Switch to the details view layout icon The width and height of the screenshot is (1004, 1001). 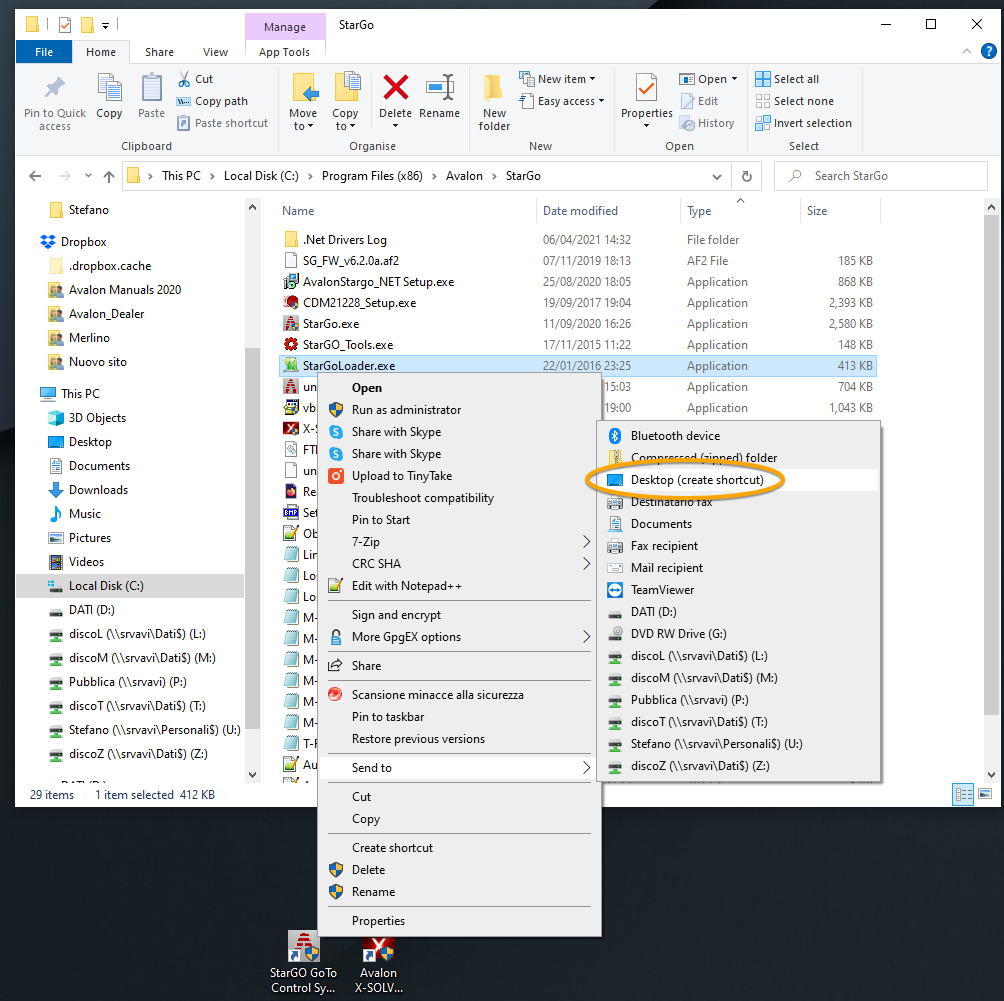(963, 795)
